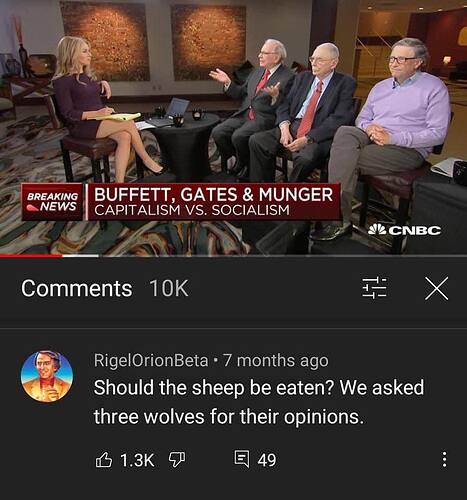View the 49 replies count
467x500 pixels.
point(267,460)
